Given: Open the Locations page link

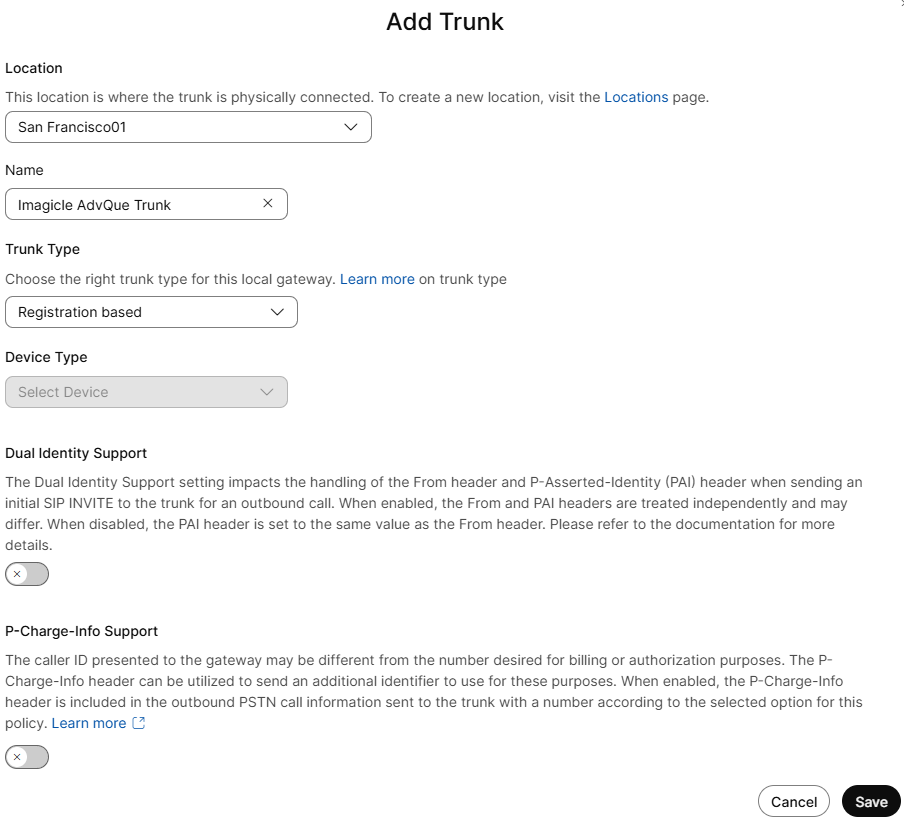Looking at the screenshot, I should click(x=636, y=97).
